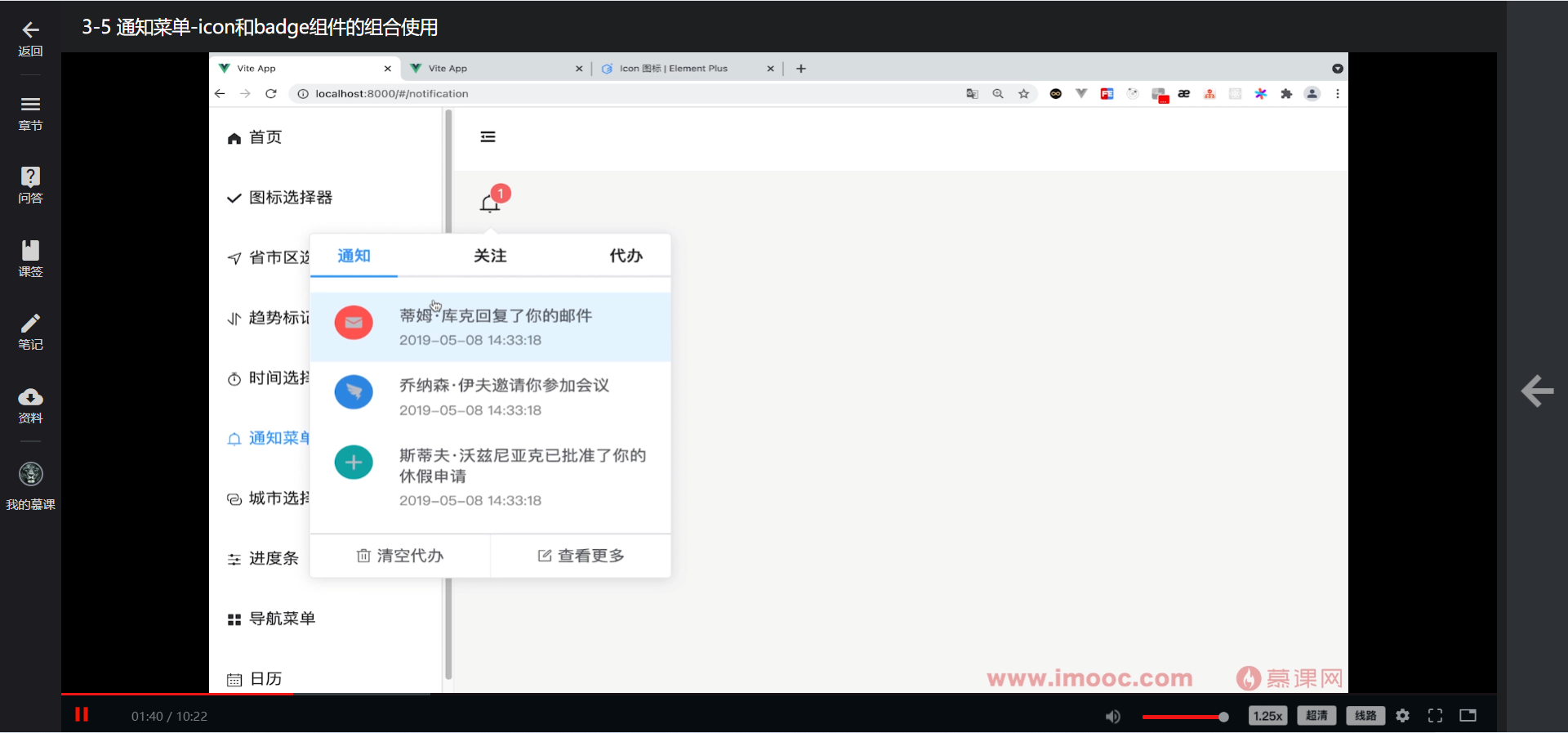Open the 笔记 notes panel
Image resolution: width=1568 pixels, height=733 pixels.
pyautogui.click(x=30, y=333)
